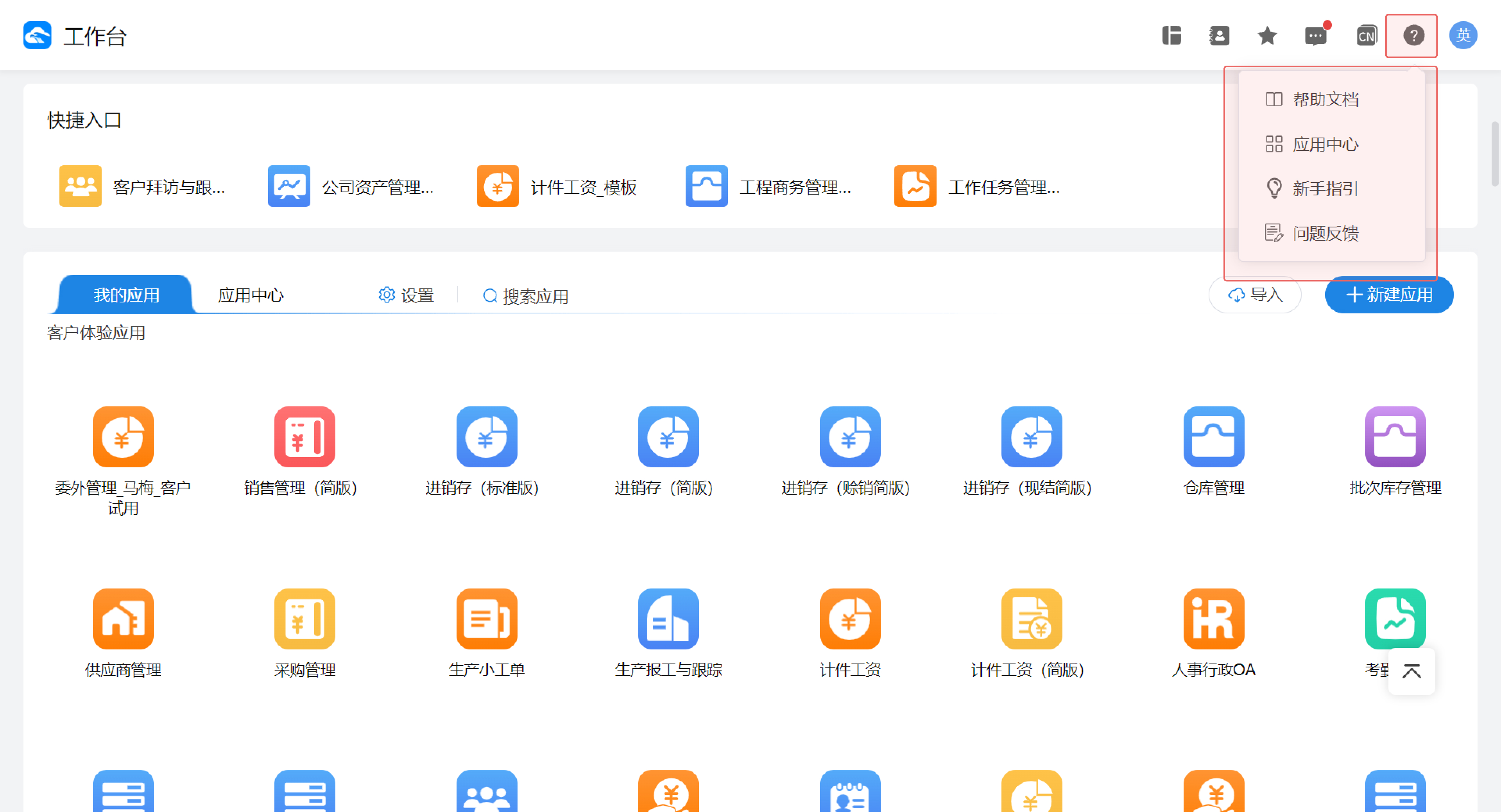
Task: Switch language with the CN icon
Action: pos(1366,36)
